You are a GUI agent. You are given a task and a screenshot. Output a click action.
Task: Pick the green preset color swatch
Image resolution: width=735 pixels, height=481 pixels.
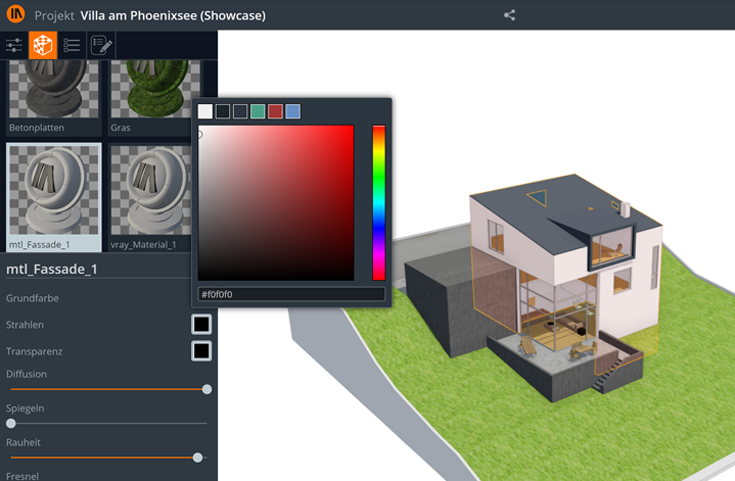pyautogui.click(x=258, y=111)
